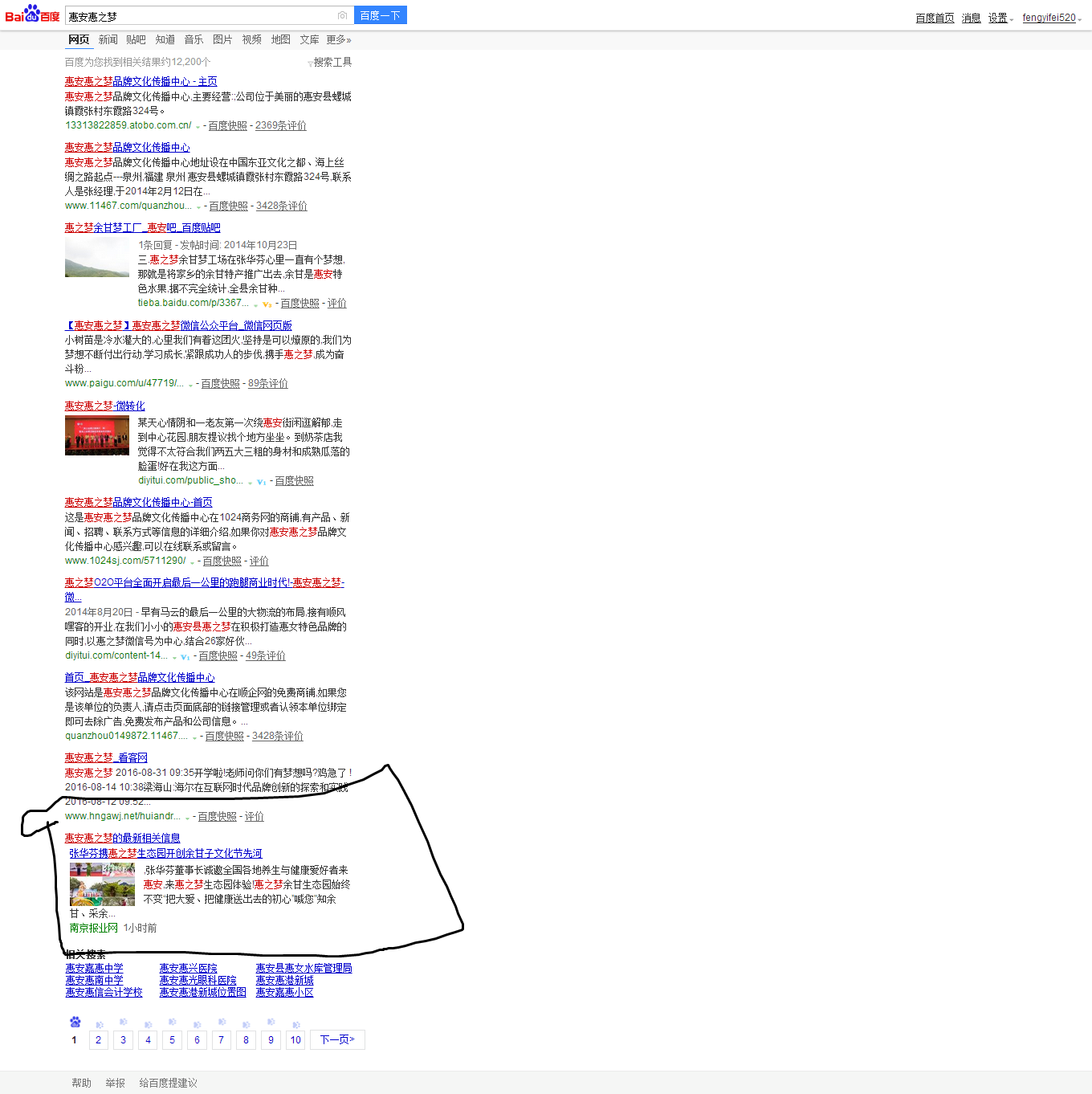Image resolution: width=1092 pixels, height=1094 pixels.
Task: Click the large paw icon above page 1
Action: (x=75, y=1022)
